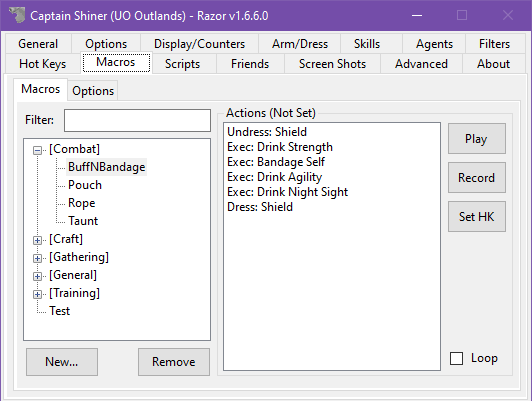Create a macro with New... button
The width and height of the screenshot is (532, 401).
pos(62,362)
